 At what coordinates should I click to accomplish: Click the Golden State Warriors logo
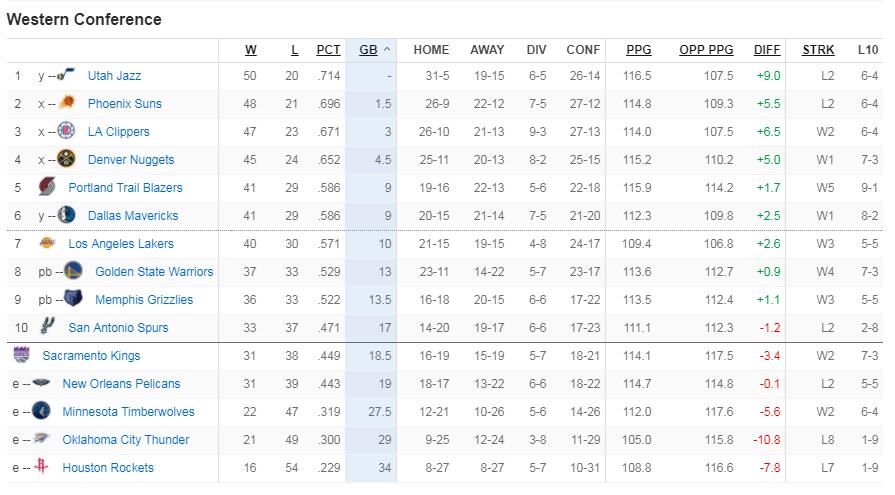73,271
